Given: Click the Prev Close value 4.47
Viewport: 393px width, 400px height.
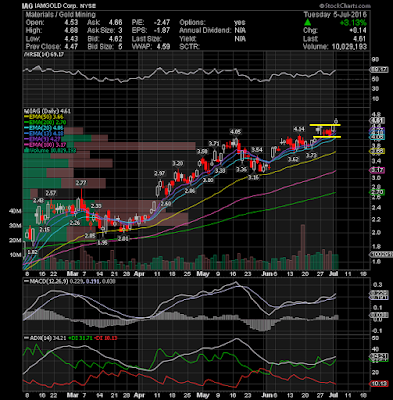Looking at the screenshot, I should 71,47.
